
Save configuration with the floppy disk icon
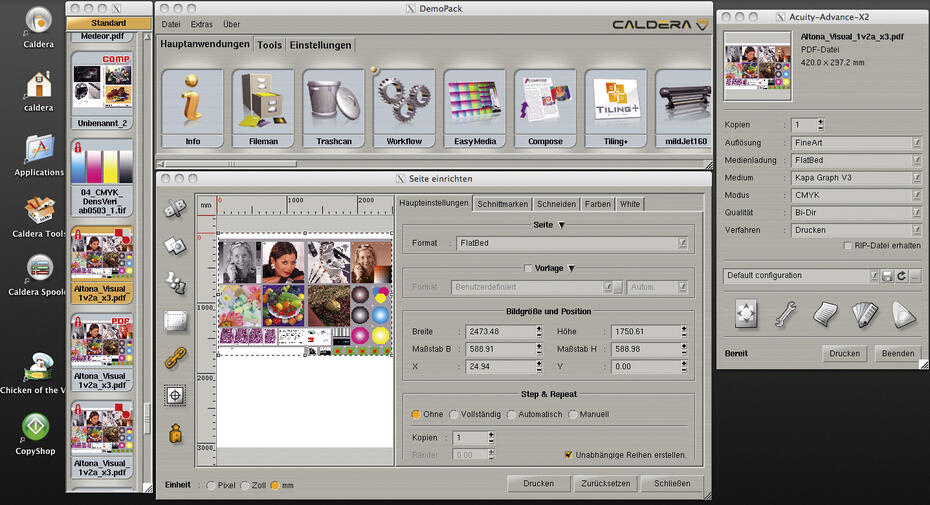tap(887, 276)
